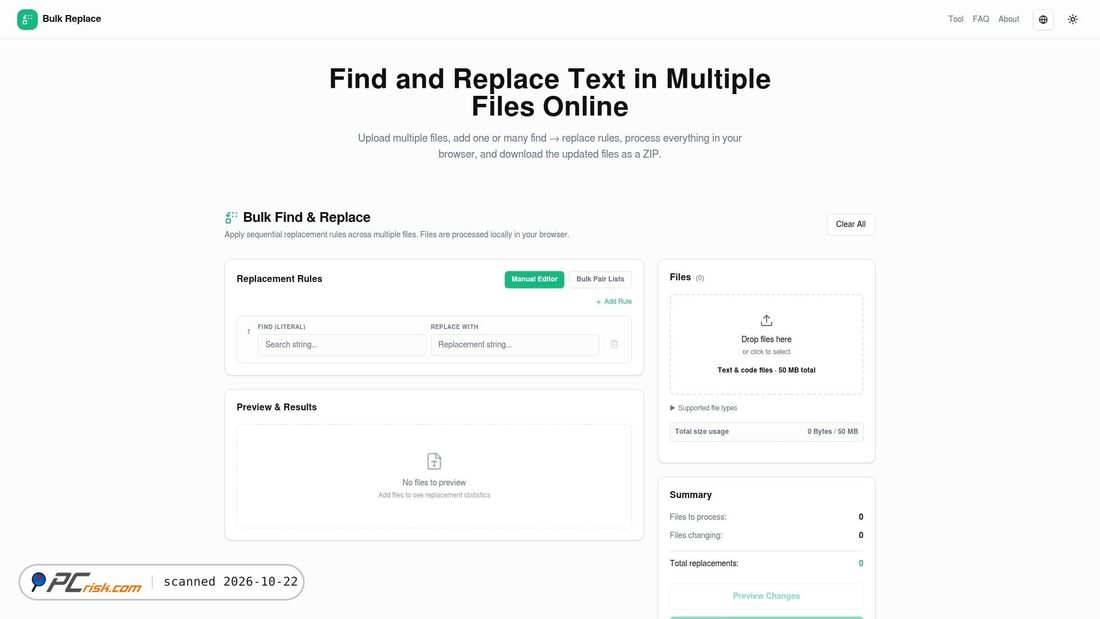Toggle the light/dark theme sun icon
1100x619 pixels.
point(1073,20)
